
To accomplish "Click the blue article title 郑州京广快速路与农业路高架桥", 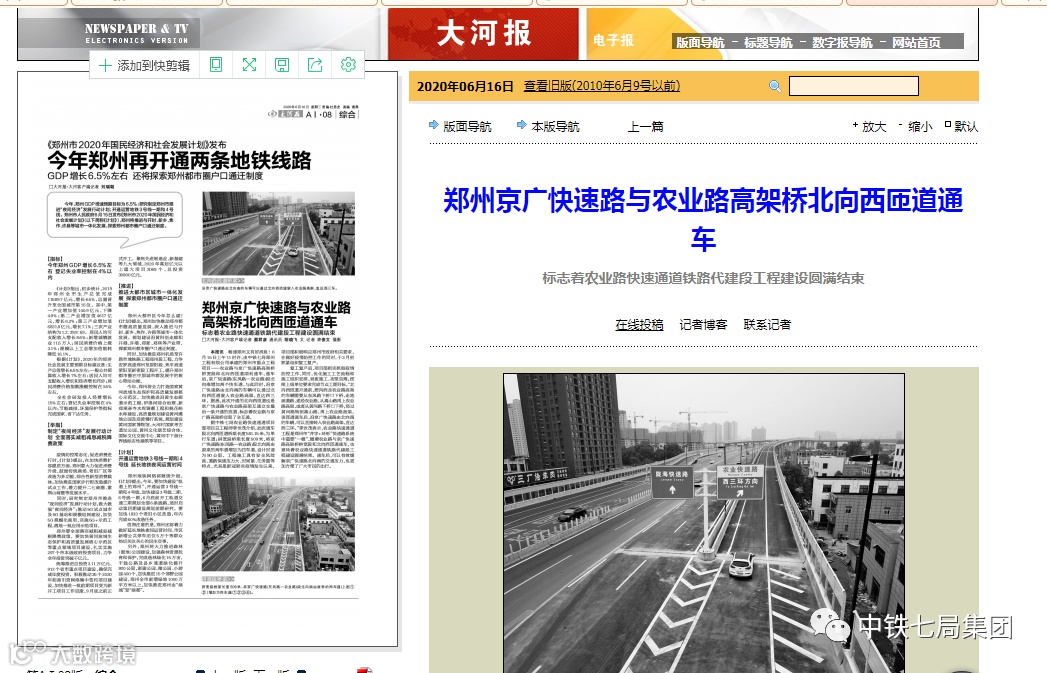I will (703, 219).
